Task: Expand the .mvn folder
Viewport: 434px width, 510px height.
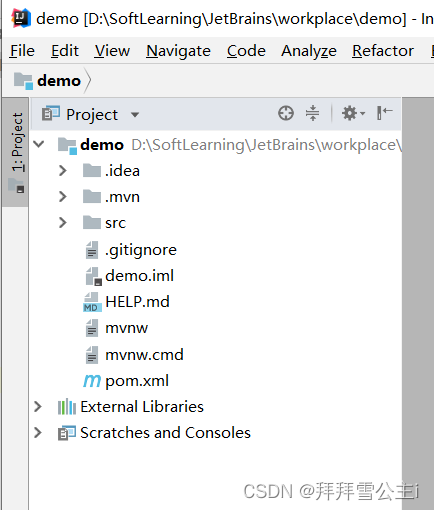Action: 63,197
